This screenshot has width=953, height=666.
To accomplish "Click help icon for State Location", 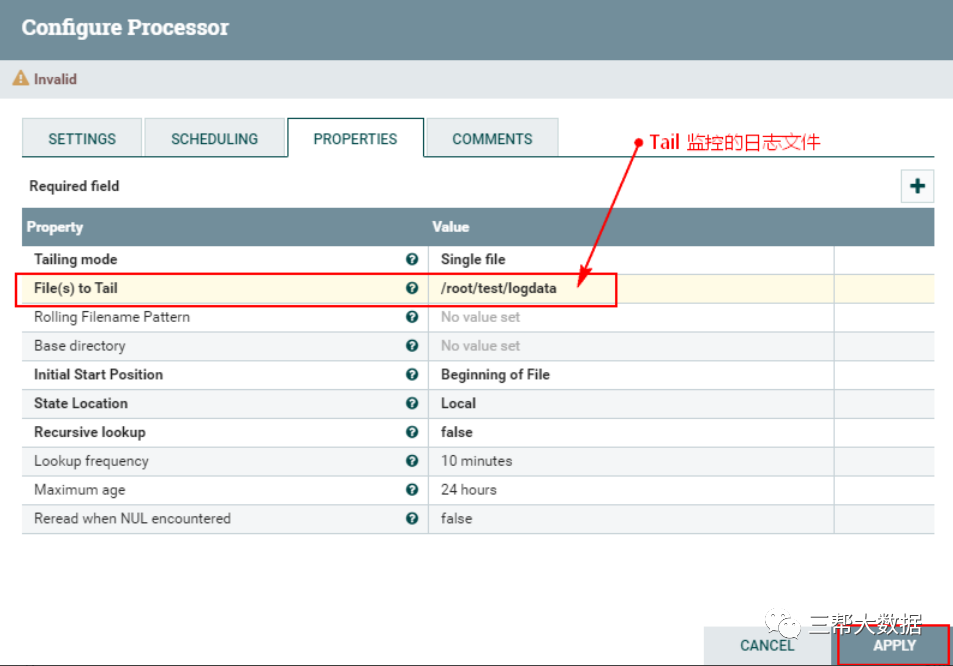I will (x=412, y=404).
